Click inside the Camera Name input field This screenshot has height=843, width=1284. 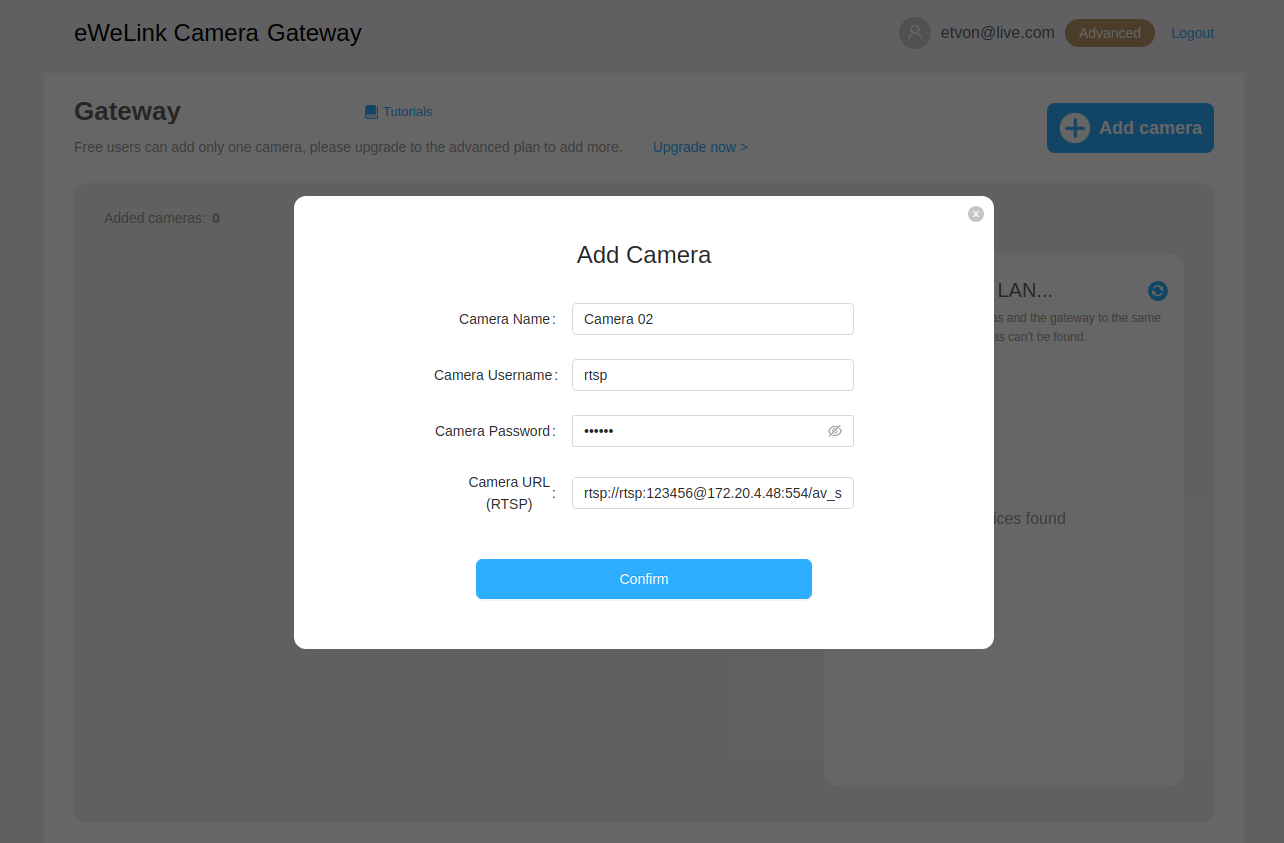pos(712,318)
